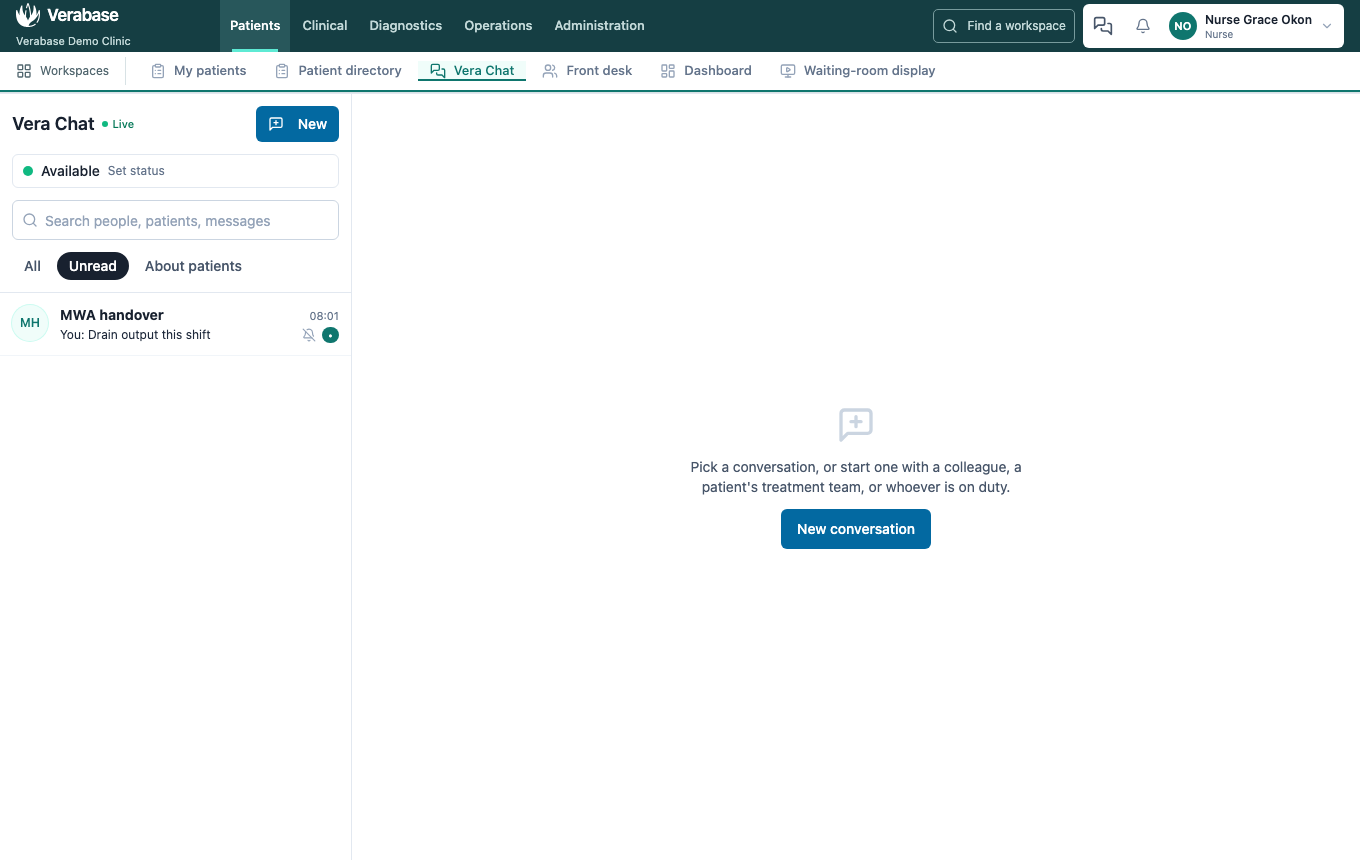This screenshot has height=860, width=1360.
Task: Open the Administration main menu
Action: pos(600,26)
